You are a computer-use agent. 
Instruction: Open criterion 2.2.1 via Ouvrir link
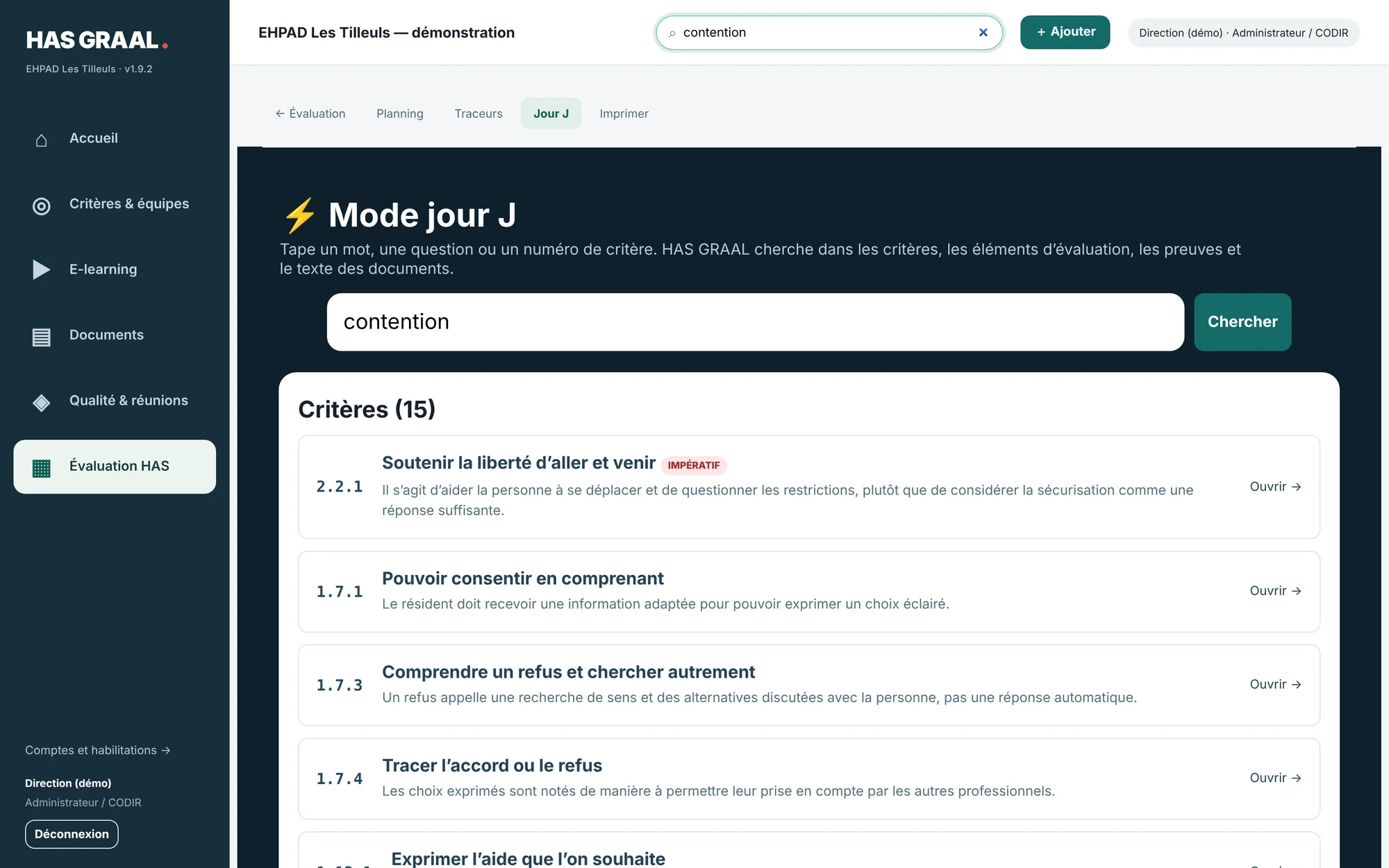[1275, 487]
